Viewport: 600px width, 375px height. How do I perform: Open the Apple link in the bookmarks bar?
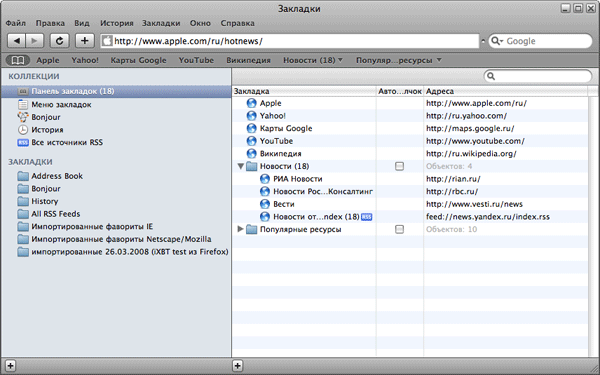coord(48,60)
